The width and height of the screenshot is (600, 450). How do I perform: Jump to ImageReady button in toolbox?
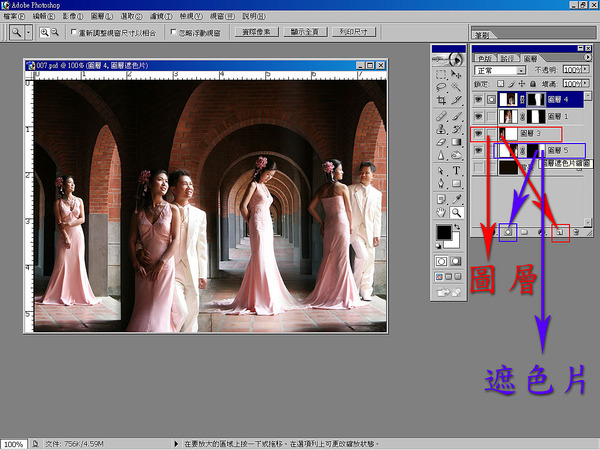448,292
